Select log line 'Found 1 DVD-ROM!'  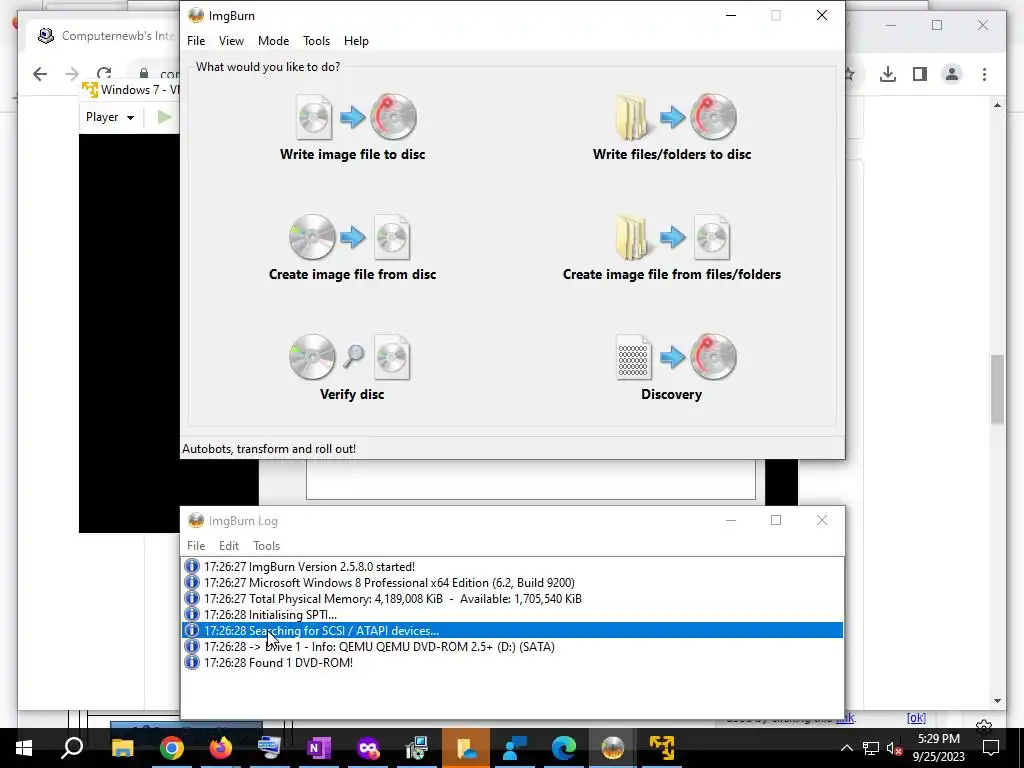(513, 663)
